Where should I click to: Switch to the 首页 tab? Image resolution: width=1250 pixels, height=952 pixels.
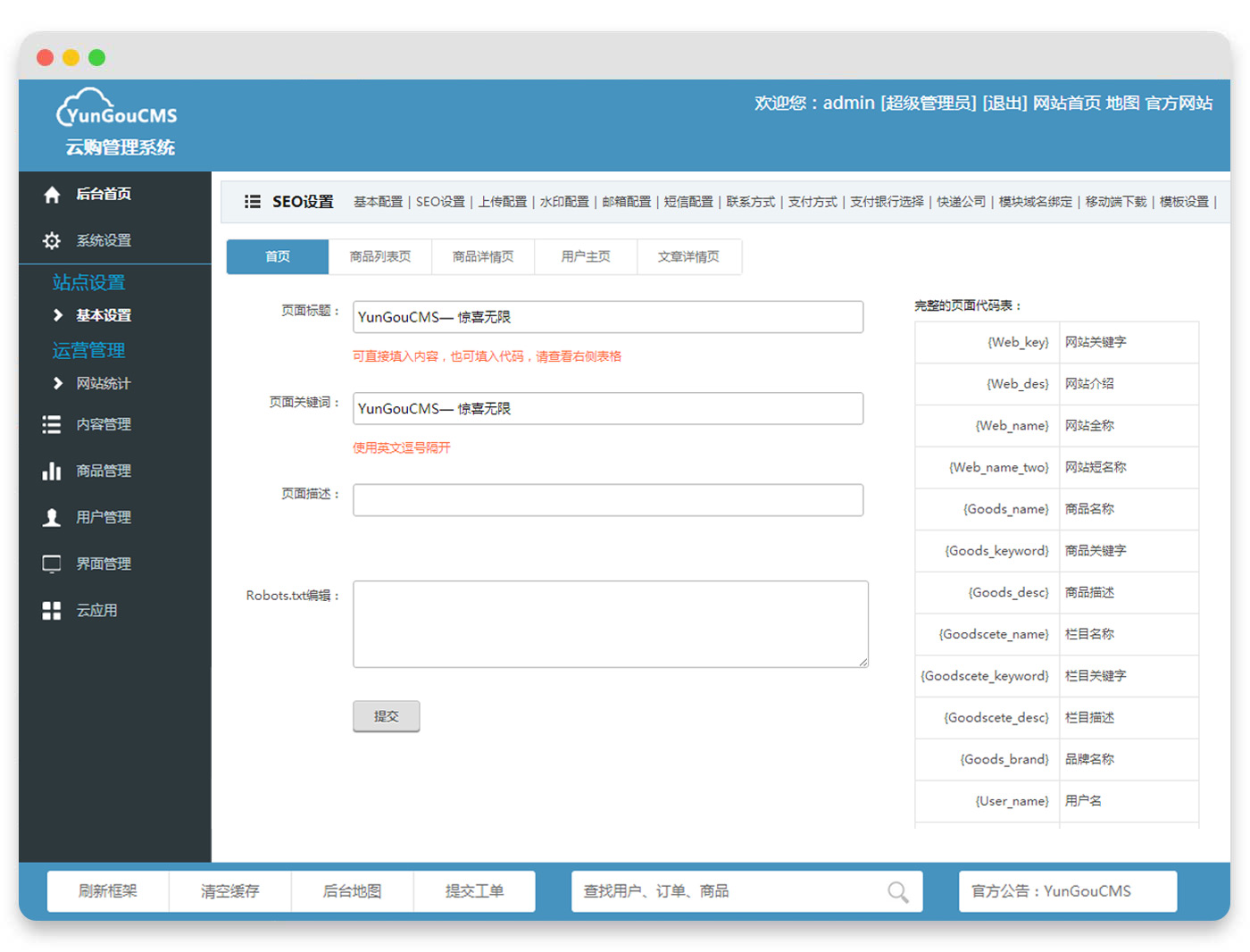pos(278,257)
